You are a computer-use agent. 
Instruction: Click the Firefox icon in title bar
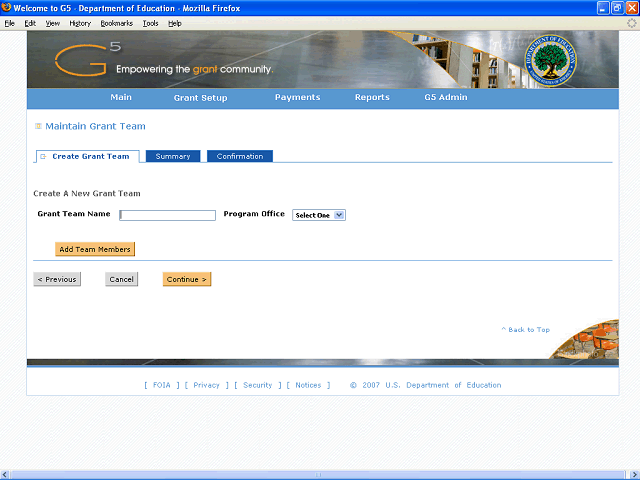[6, 7]
